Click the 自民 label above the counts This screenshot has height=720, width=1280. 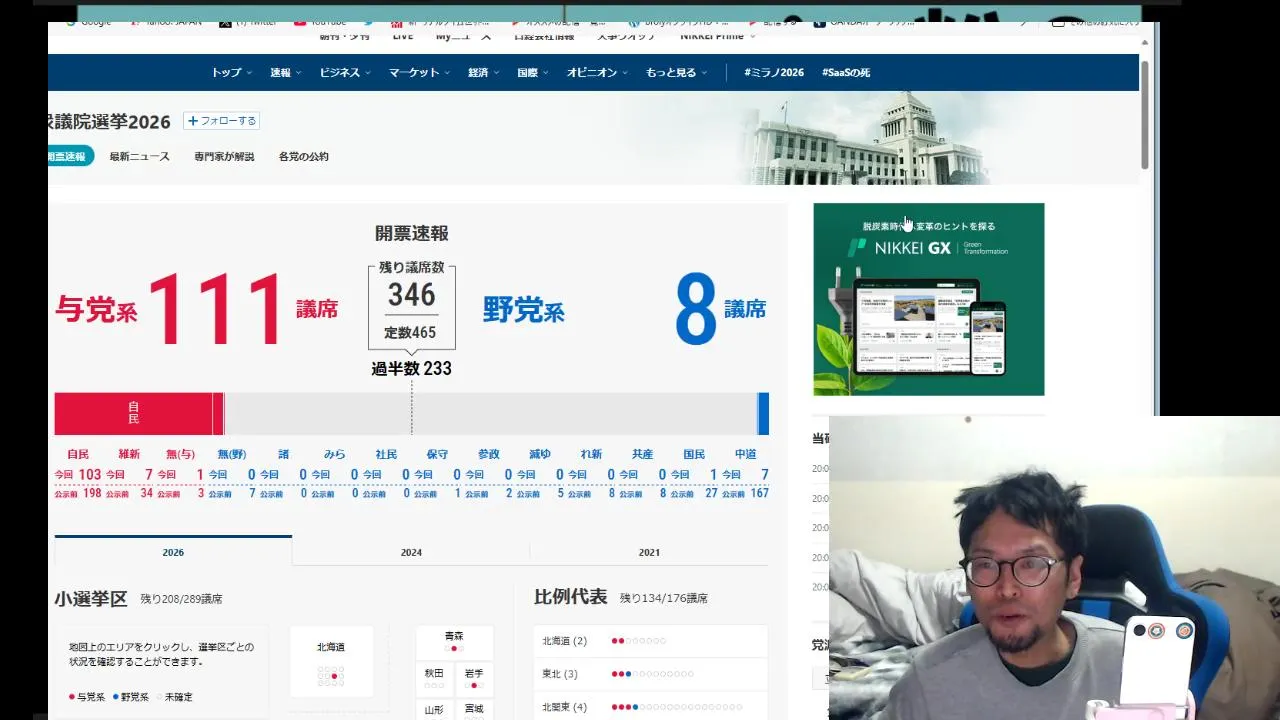click(x=78, y=454)
